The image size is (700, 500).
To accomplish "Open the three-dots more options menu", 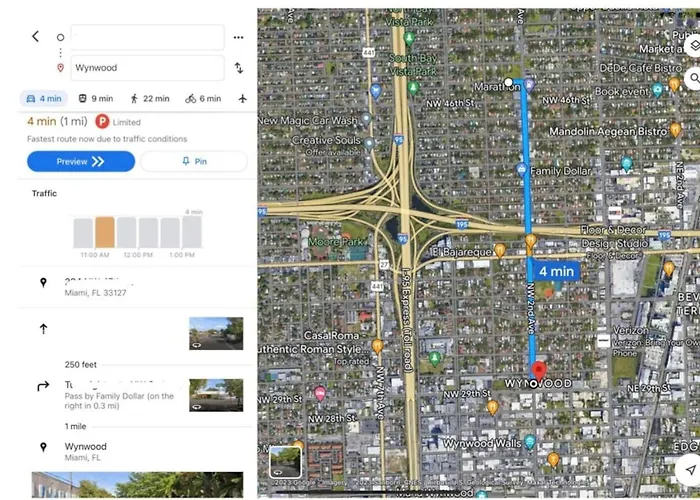I will coord(238,38).
